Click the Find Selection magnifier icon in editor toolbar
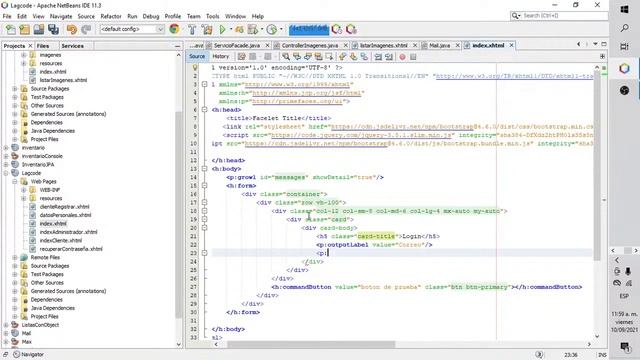The image size is (640, 360). [x=286, y=57]
